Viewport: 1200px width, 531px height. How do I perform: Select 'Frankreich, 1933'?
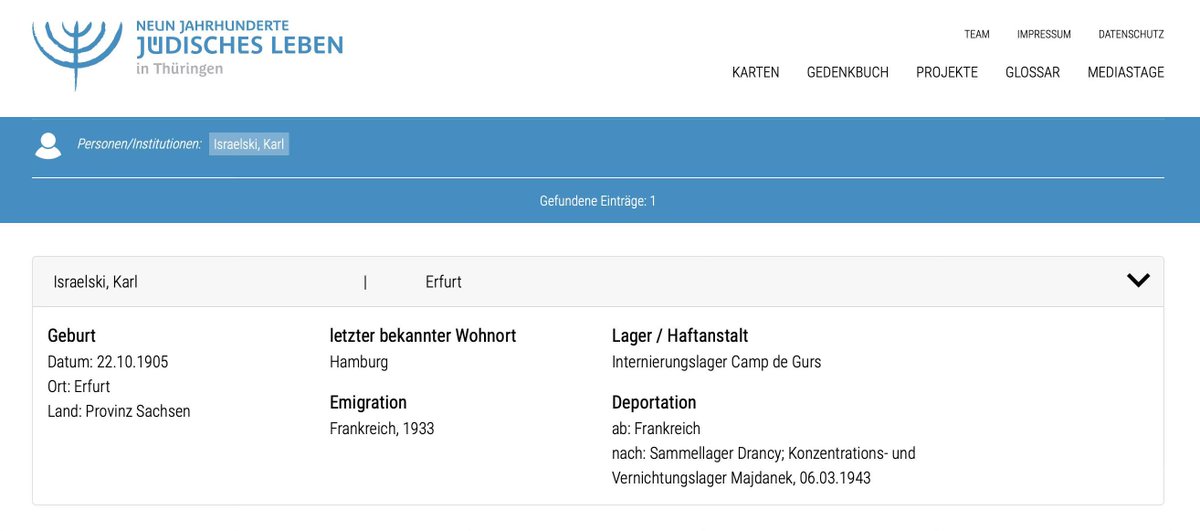(x=382, y=429)
